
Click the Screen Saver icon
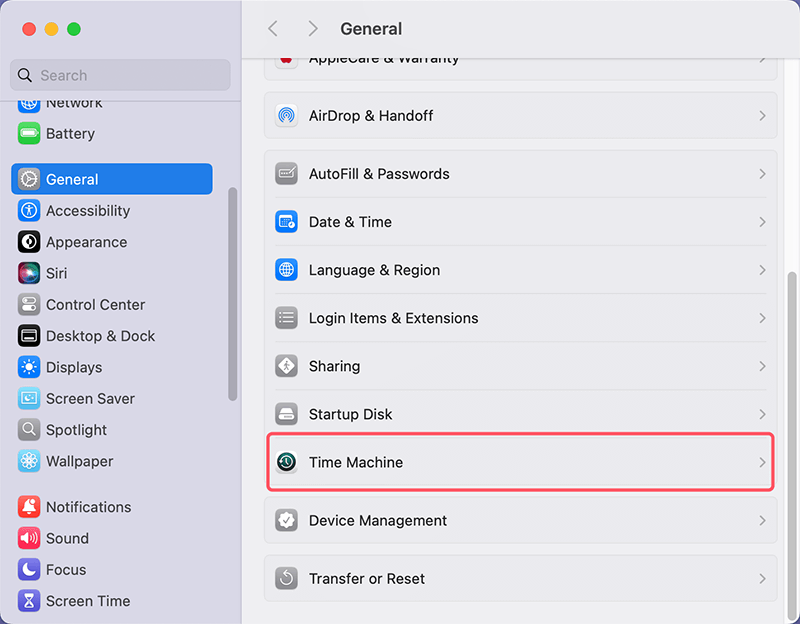(28, 398)
